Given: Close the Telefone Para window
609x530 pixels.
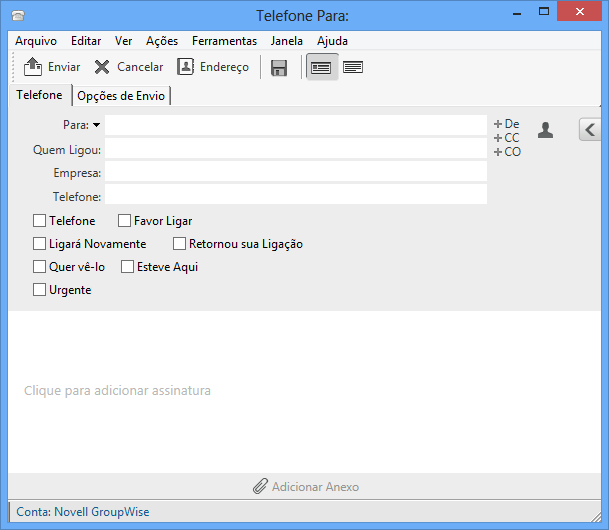Looking at the screenshot, I should 579,12.
